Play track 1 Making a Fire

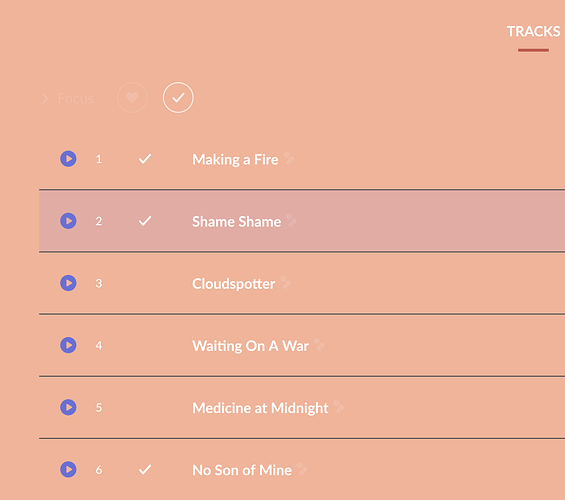(68, 159)
